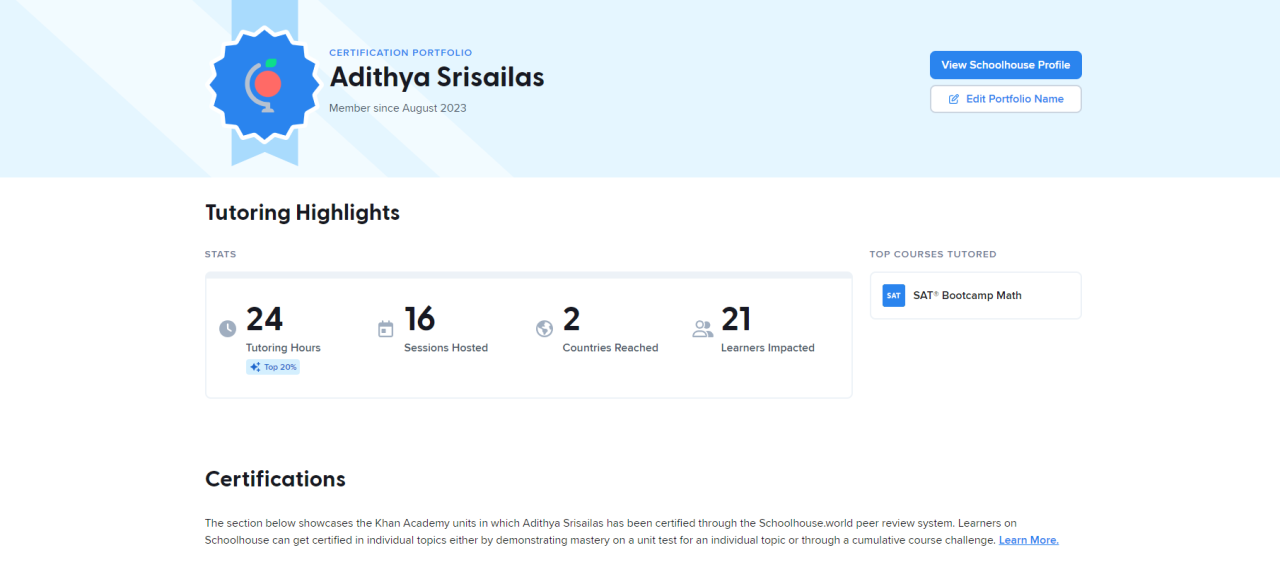
Task: Click the Tutoring Highlights heading
Action: [x=302, y=212]
